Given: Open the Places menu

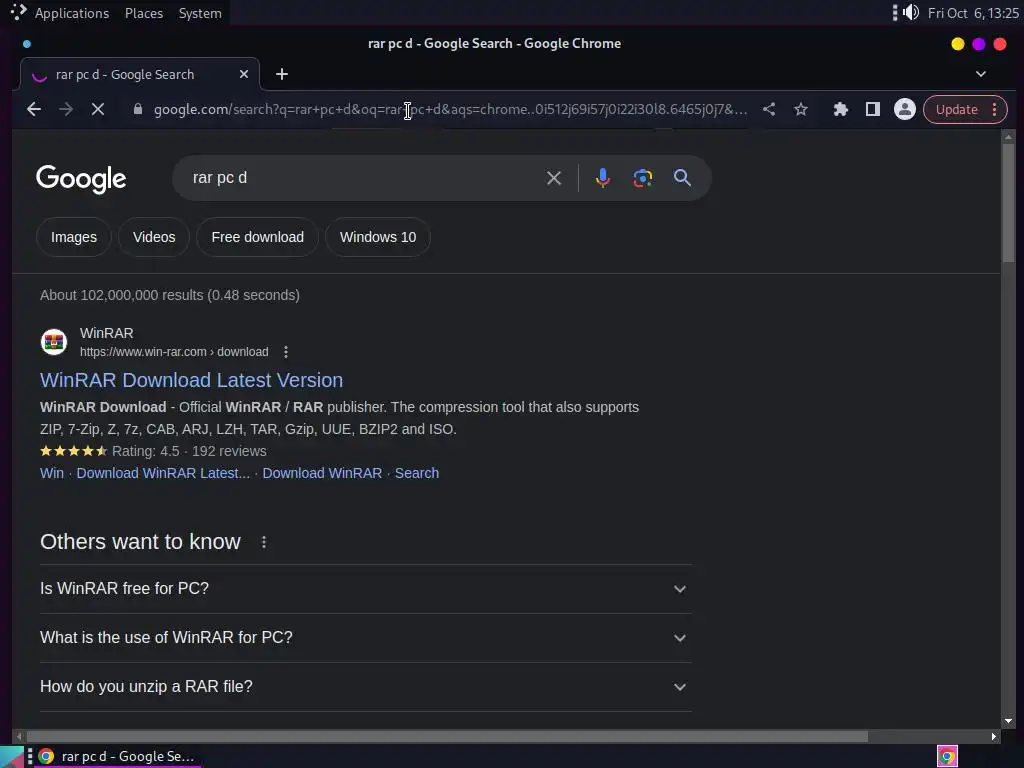Looking at the screenshot, I should [144, 13].
